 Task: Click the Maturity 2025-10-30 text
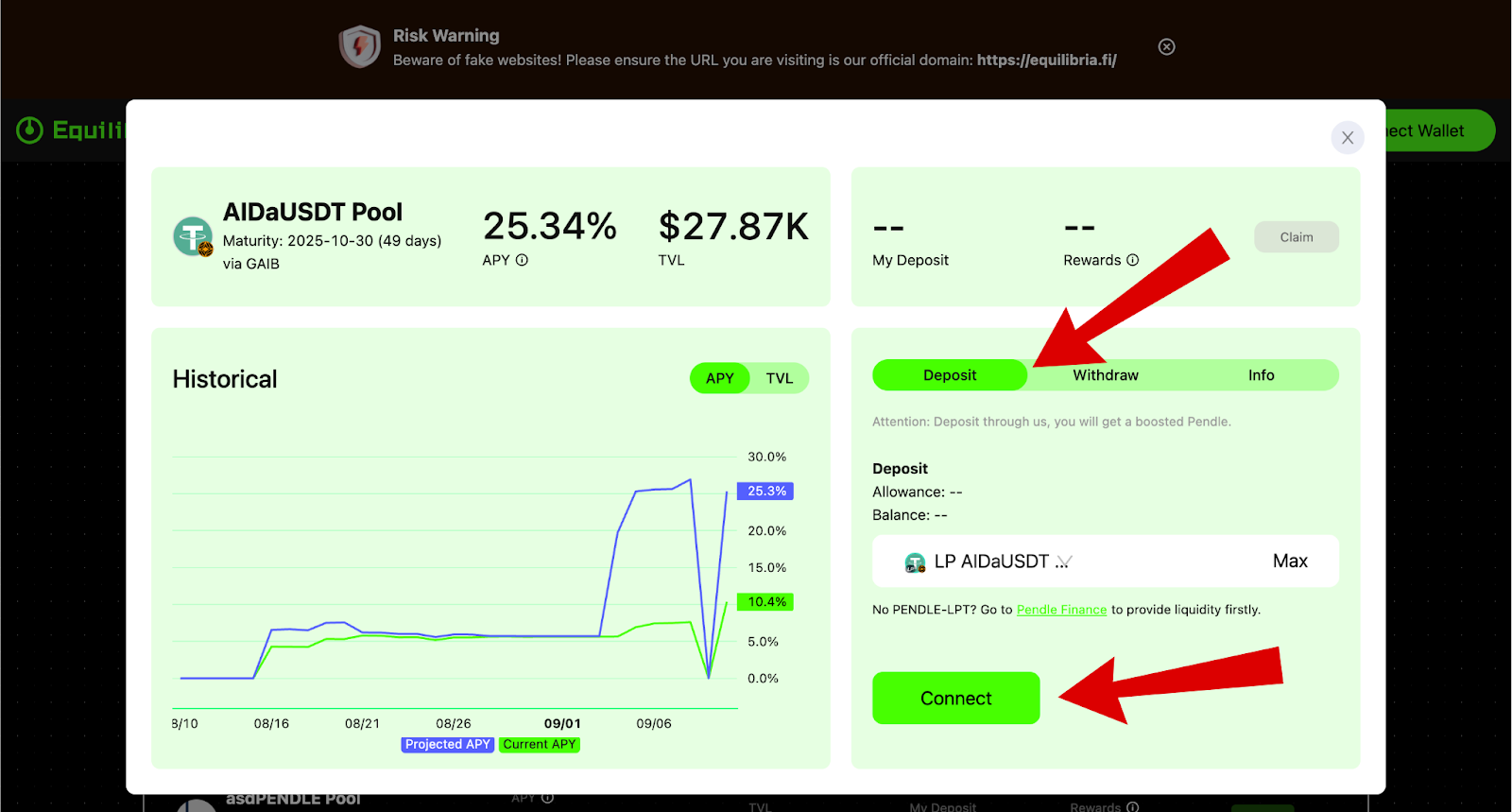pyautogui.click(x=333, y=241)
